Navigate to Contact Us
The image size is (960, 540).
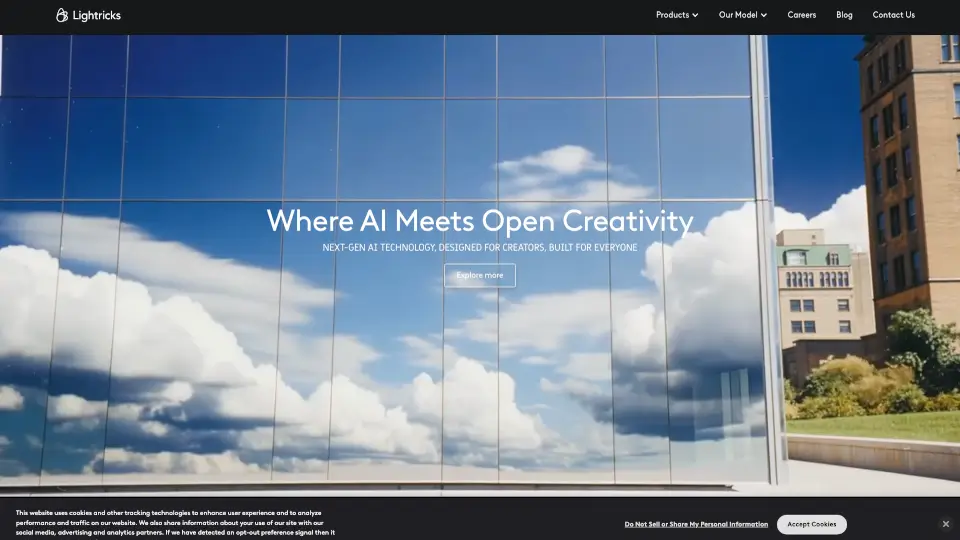[x=893, y=15]
